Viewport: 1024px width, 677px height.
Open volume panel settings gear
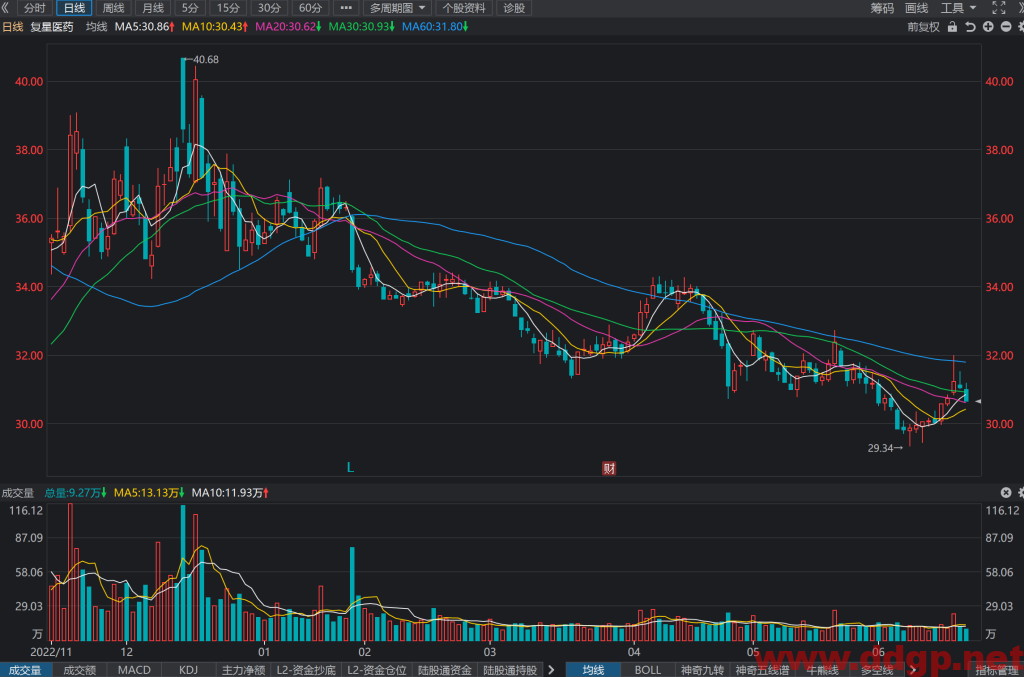[1021, 492]
